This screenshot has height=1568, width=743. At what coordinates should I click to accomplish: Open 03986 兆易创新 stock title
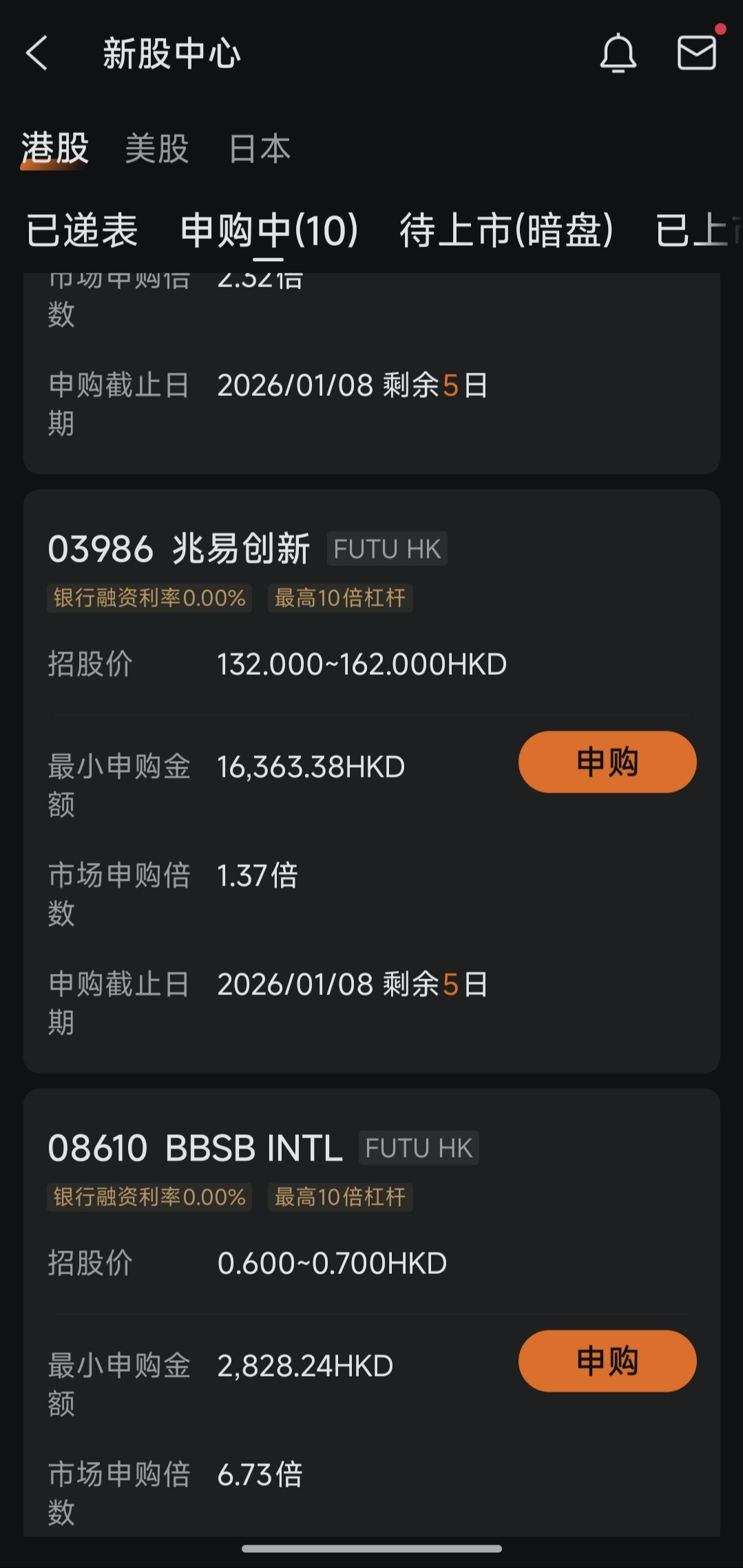[x=179, y=549]
